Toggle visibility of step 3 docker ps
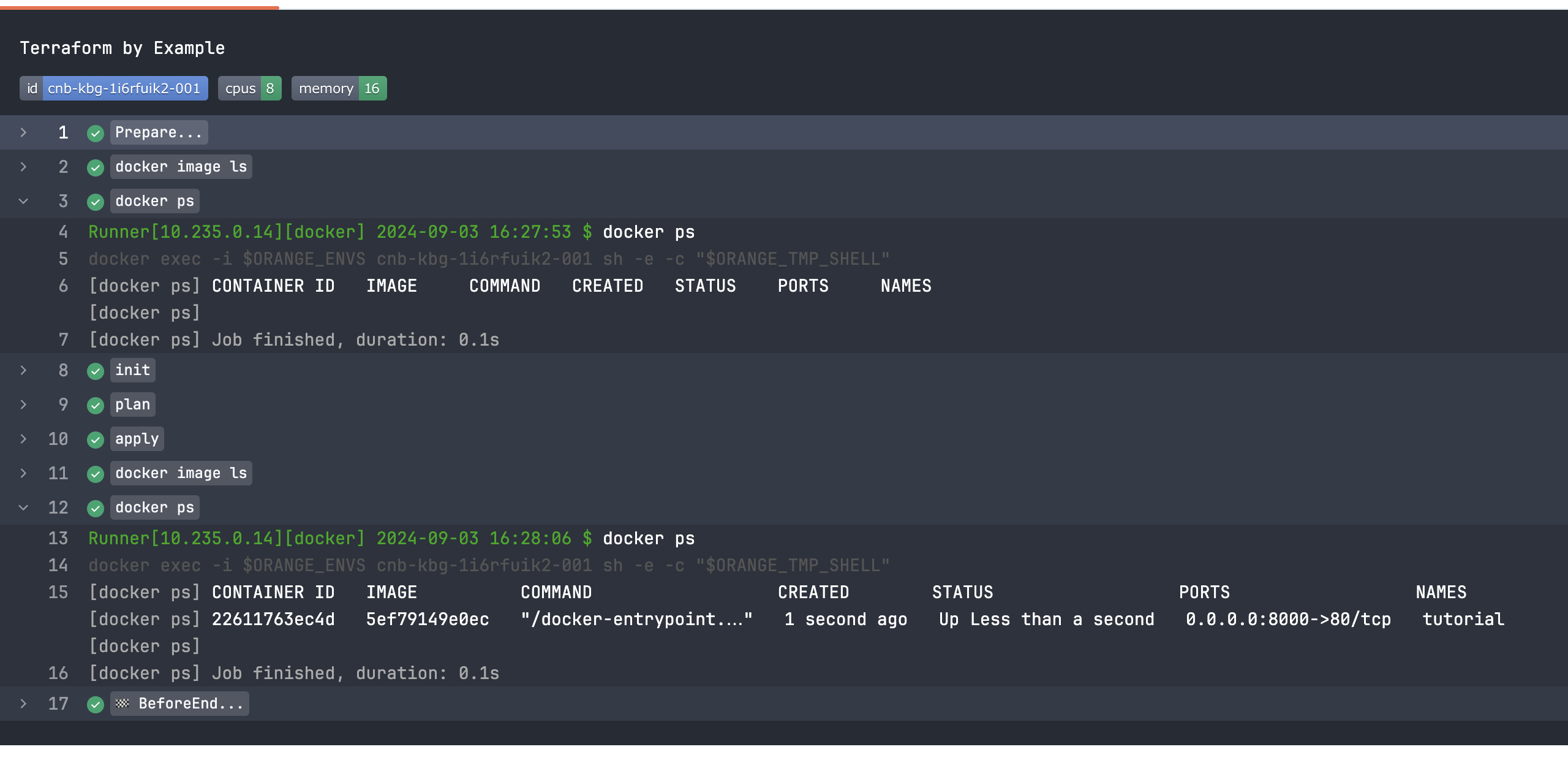Image resolution: width=1568 pixels, height=771 pixels. tap(23, 200)
